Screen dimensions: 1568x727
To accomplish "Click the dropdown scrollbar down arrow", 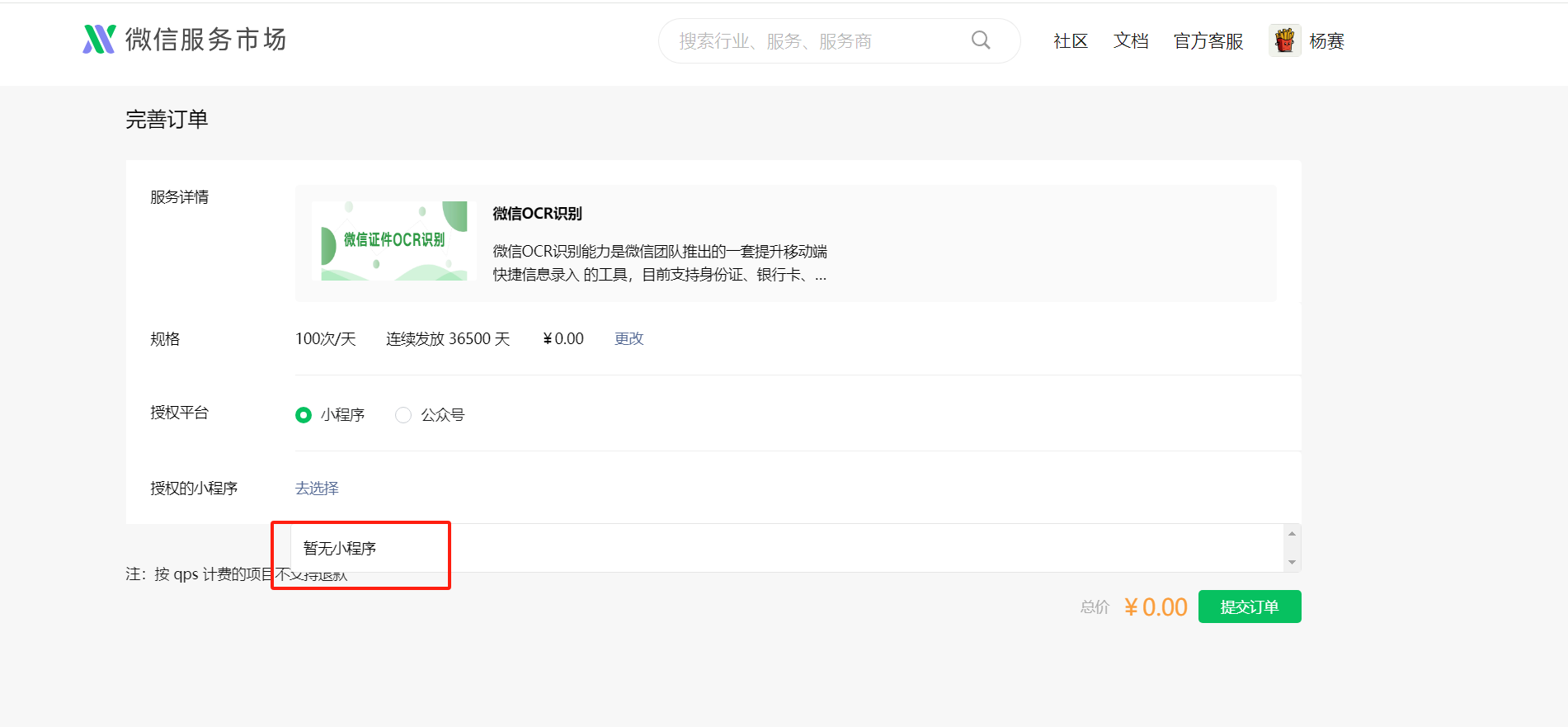I will coord(1293,563).
